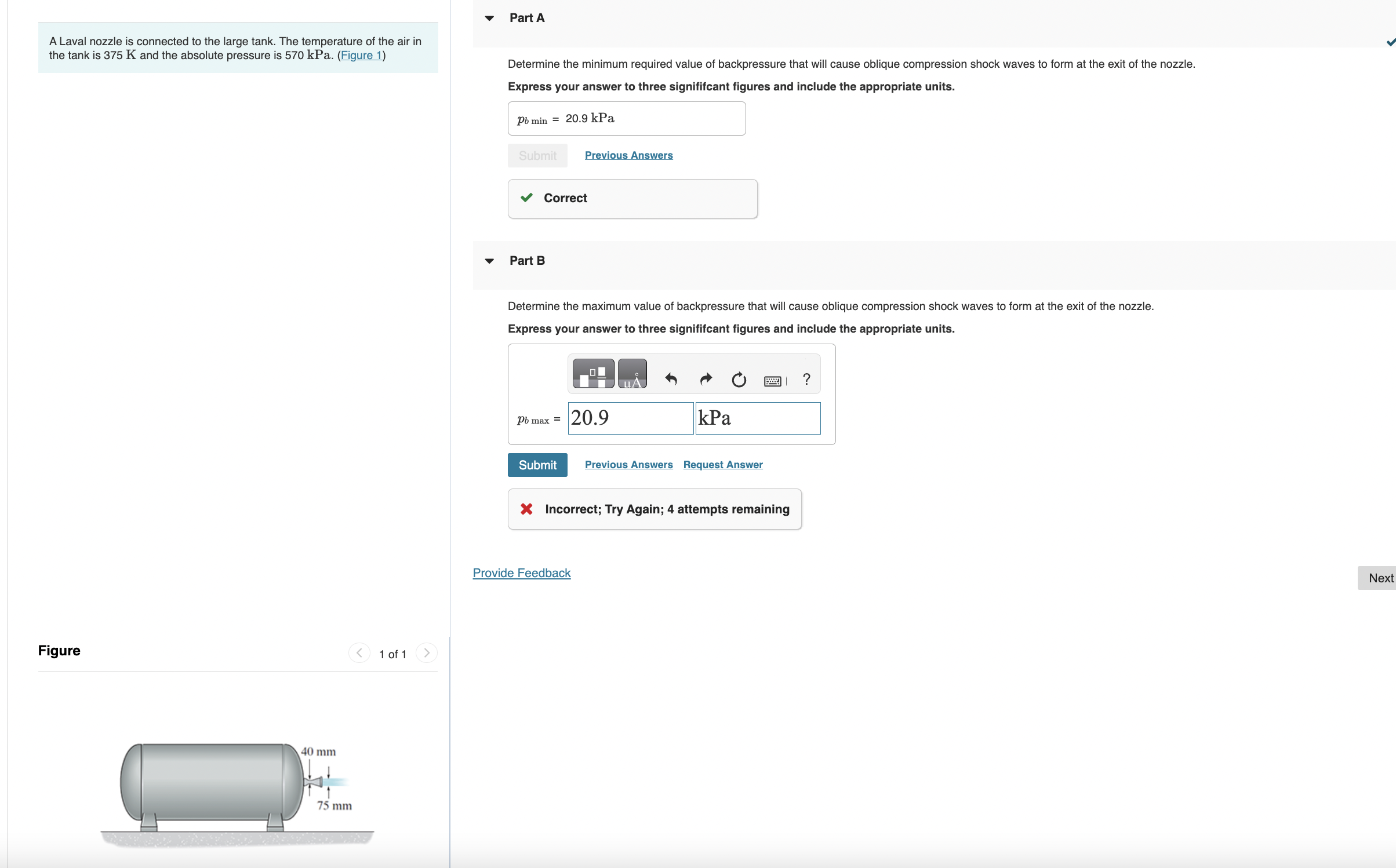Click the pb max value field
This screenshot has width=1396, height=868.
click(x=630, y=418)
